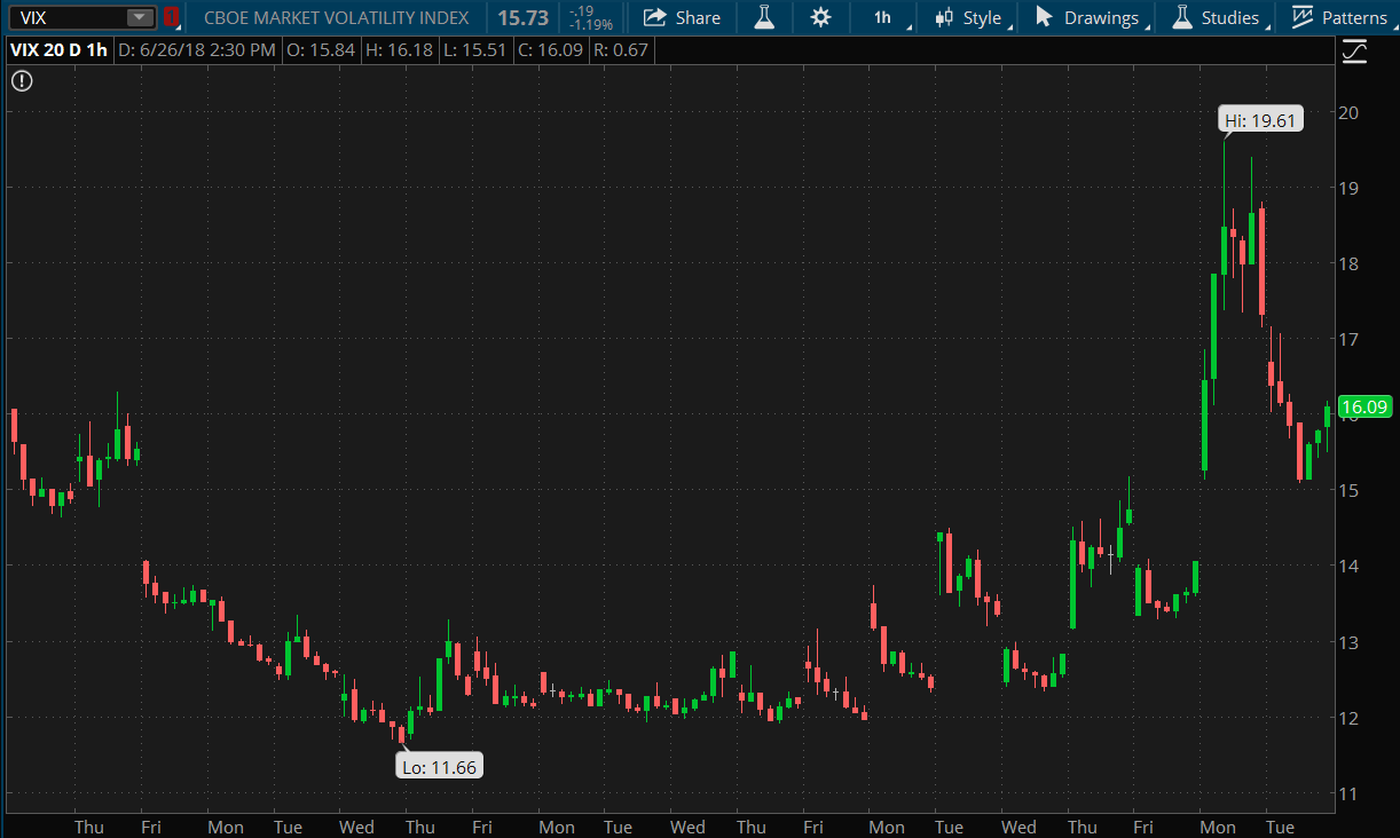
Task: Click the 12 label on price axis
Action: (x=1349, y=718)
